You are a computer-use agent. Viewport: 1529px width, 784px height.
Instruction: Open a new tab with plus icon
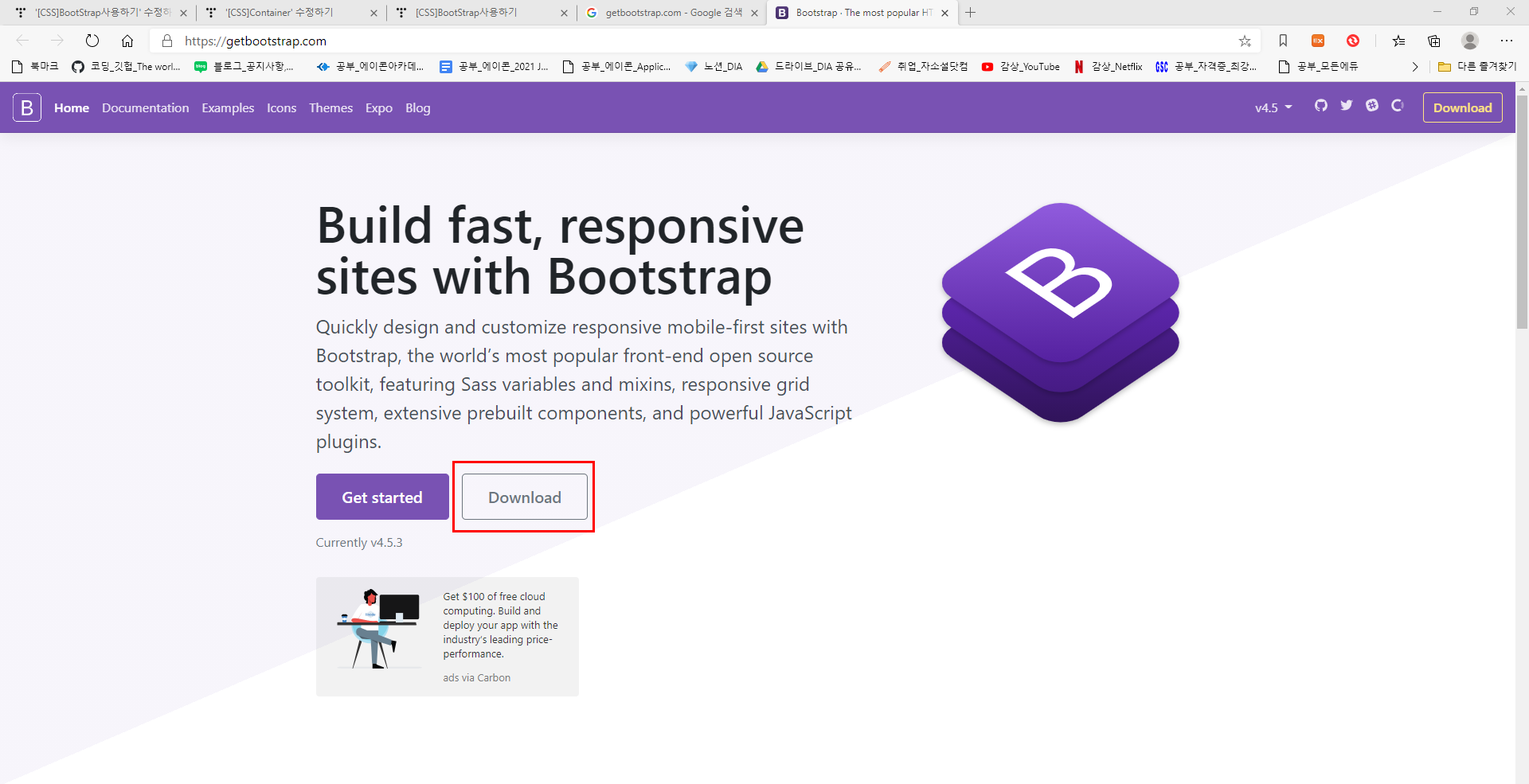[x=970, y=12]
